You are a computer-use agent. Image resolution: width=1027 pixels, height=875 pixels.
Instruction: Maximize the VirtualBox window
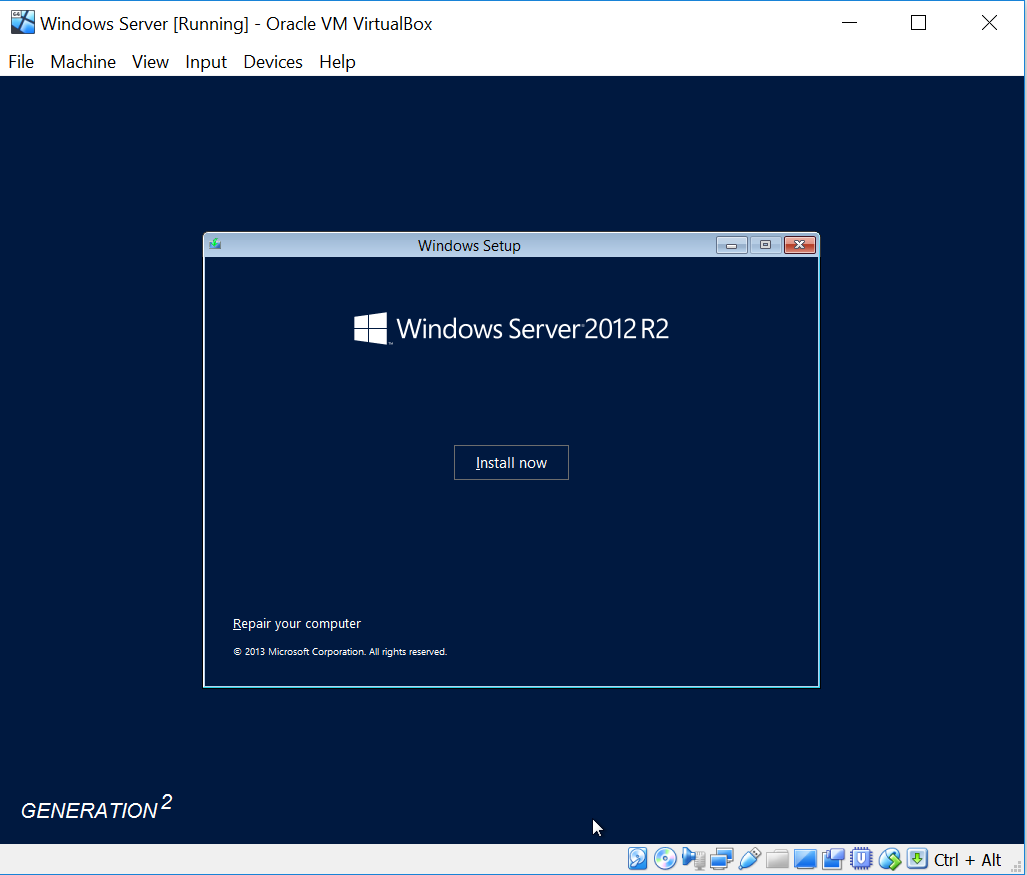pos(918,22)
